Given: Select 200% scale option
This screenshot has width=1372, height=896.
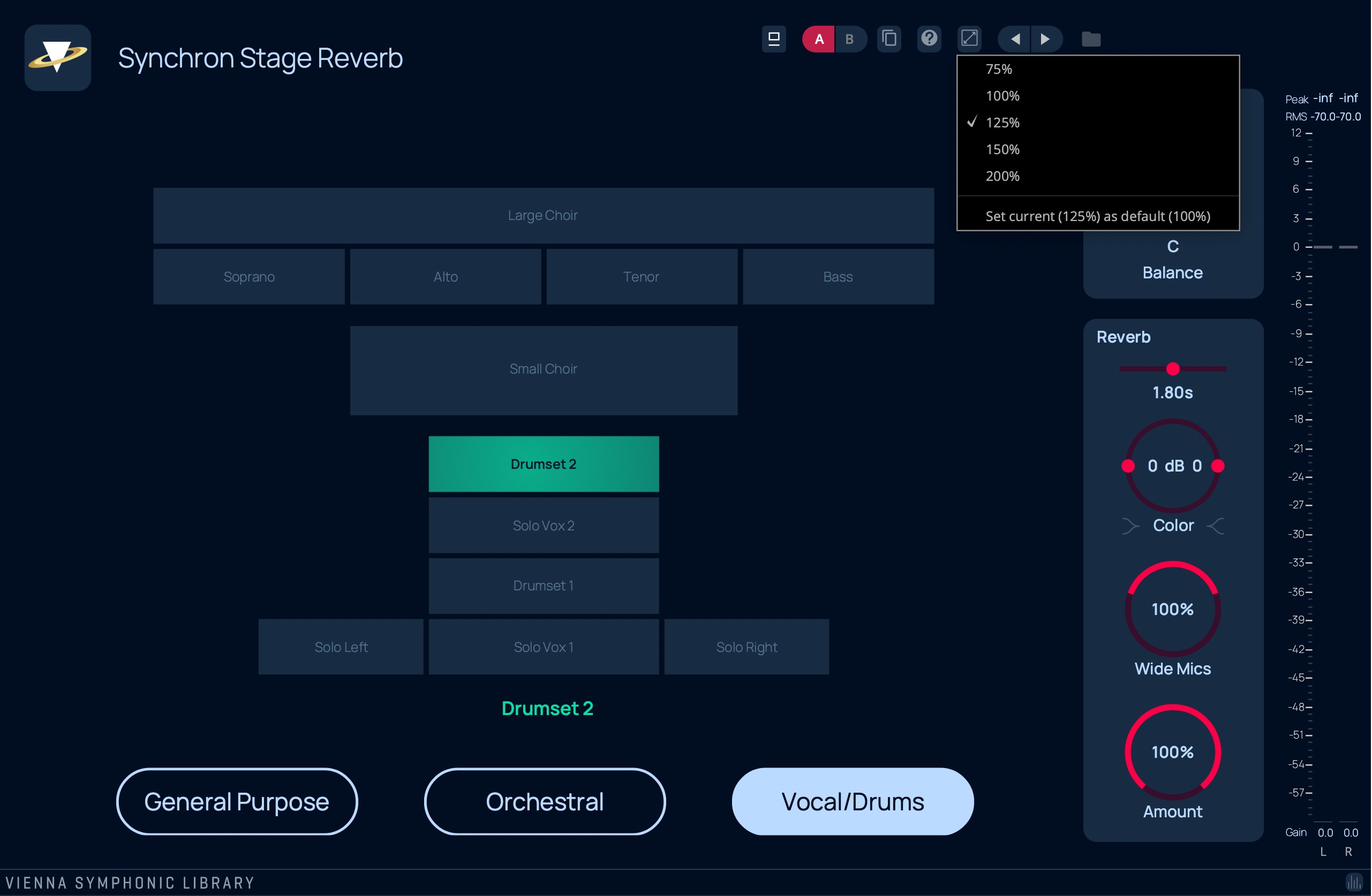Looking at the screenshot, I should click(x=1098, y=176).
